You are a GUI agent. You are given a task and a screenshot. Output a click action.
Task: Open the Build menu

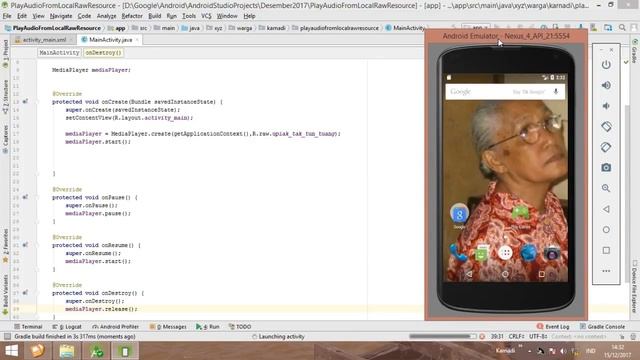click(155, 16)
